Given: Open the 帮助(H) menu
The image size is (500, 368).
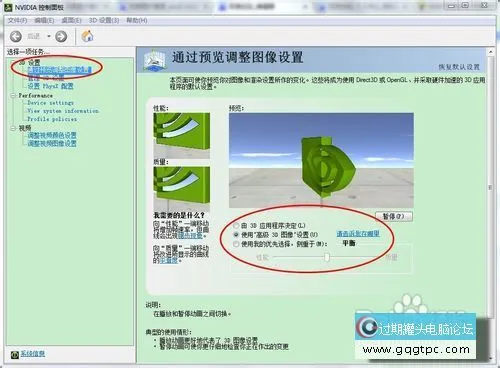Looking at the screenshot, I should (x=137, y=20).
